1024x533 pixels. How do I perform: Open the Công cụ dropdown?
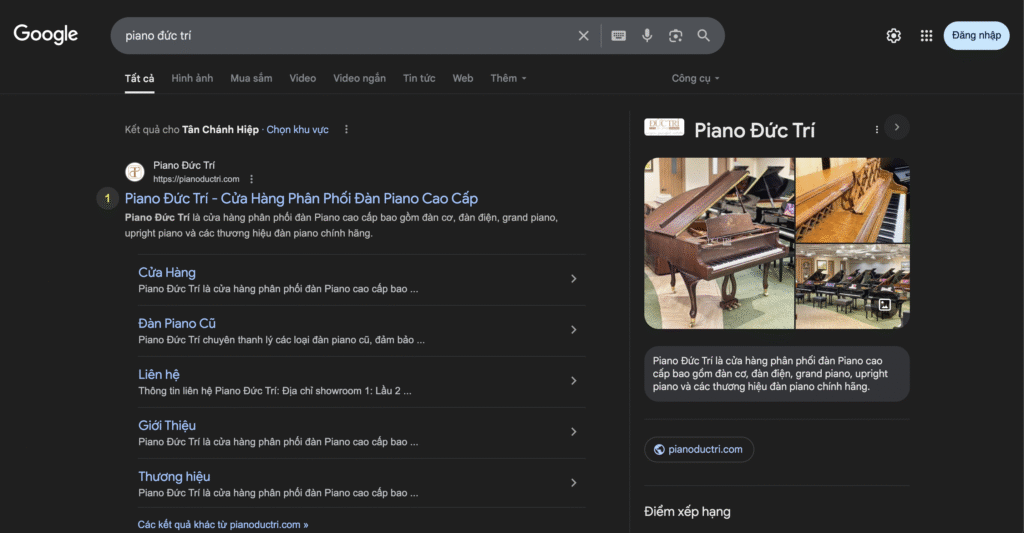pyautogui.click(x=696, y=78)
